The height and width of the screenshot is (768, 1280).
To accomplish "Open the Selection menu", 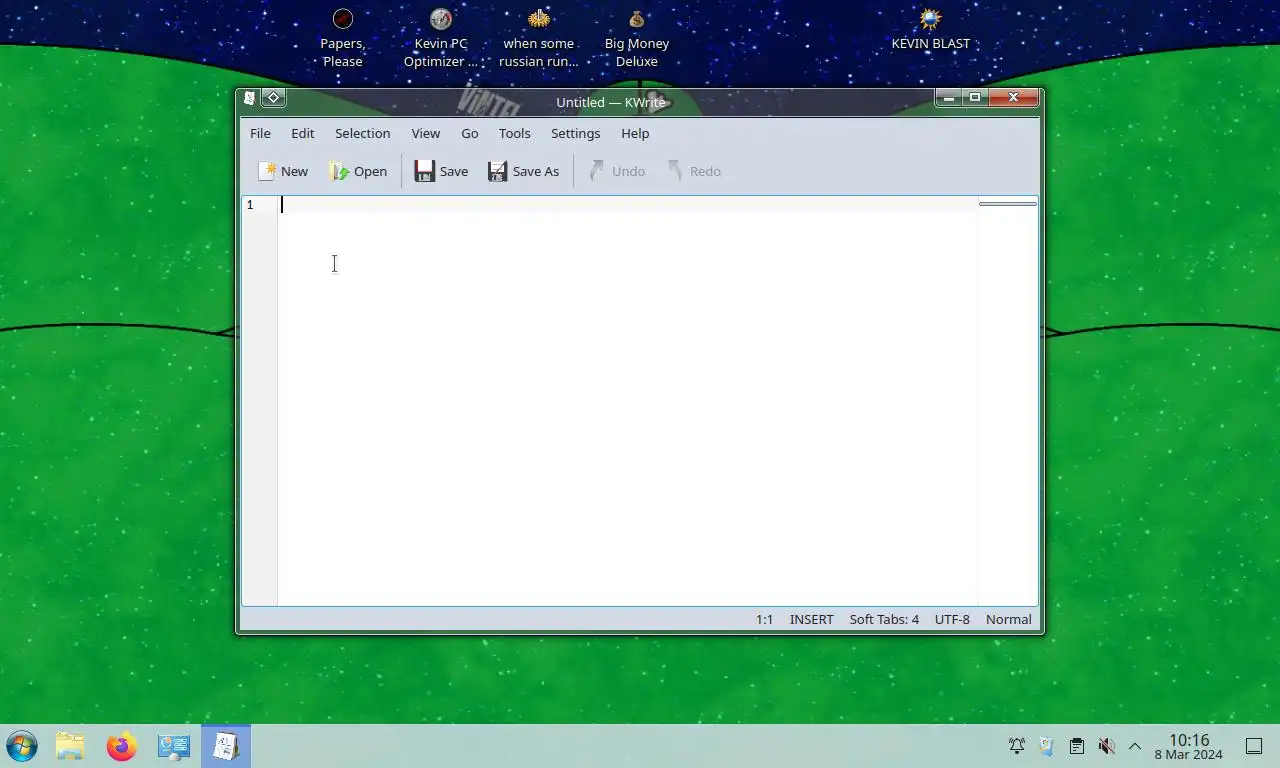I will coord(362,133).
